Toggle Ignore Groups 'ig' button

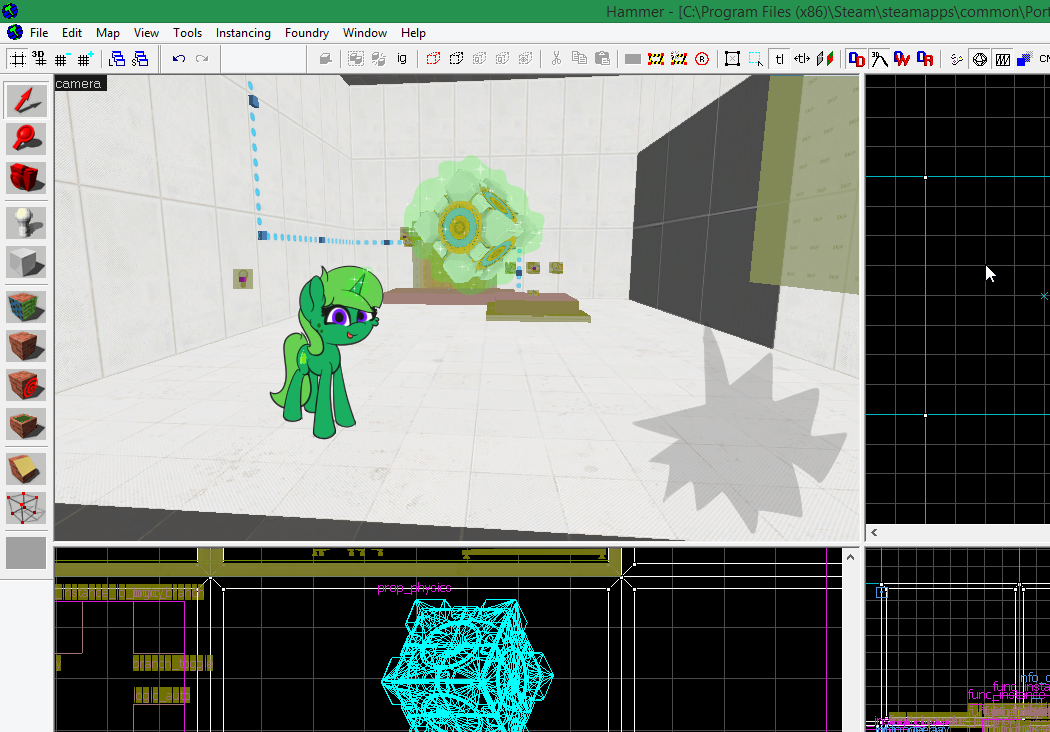click(402, 59)
